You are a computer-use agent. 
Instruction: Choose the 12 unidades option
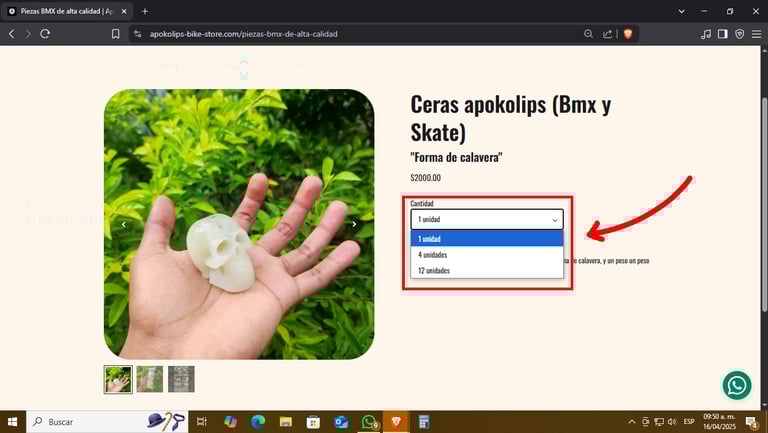[x=487, y=270]
